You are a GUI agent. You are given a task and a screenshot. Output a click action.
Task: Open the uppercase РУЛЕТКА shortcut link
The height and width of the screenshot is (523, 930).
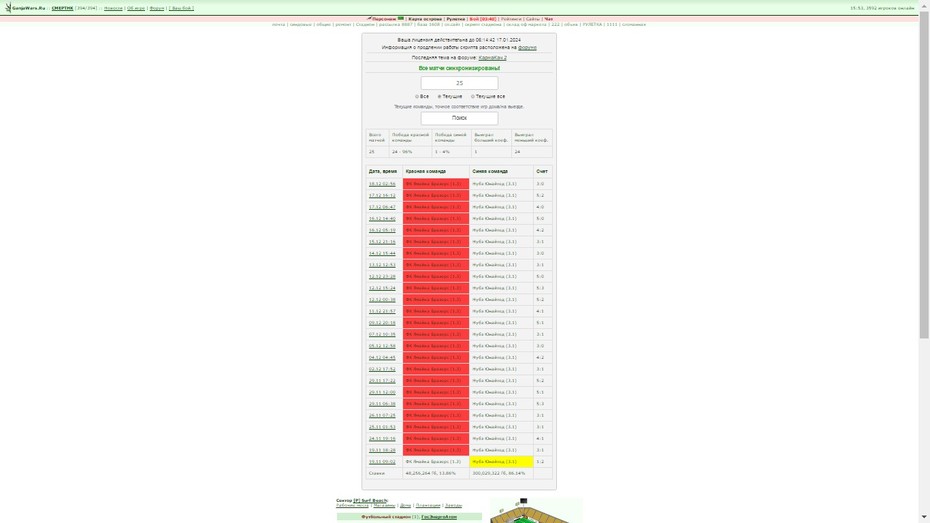[x=592, y=25]
